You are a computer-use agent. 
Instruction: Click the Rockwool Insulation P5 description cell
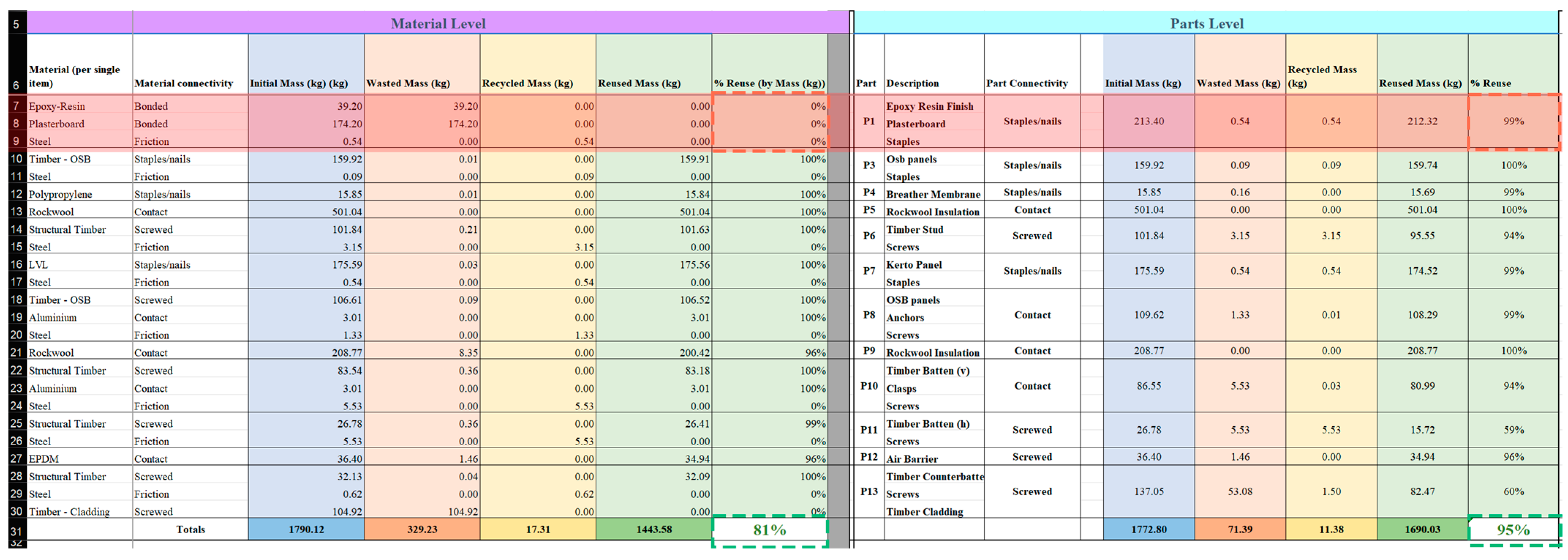tap(933, 212)
